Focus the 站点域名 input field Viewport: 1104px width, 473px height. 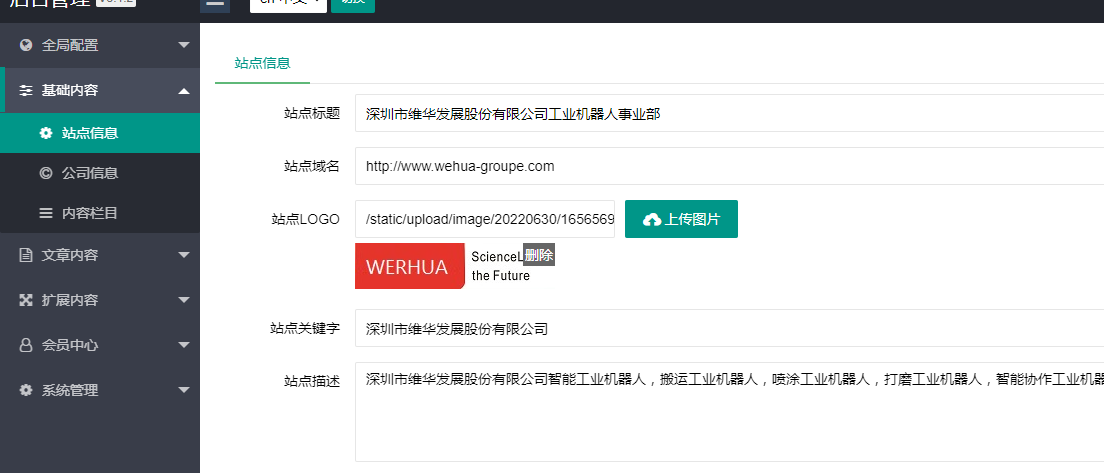pyautogui.click(x=728, y=166)
